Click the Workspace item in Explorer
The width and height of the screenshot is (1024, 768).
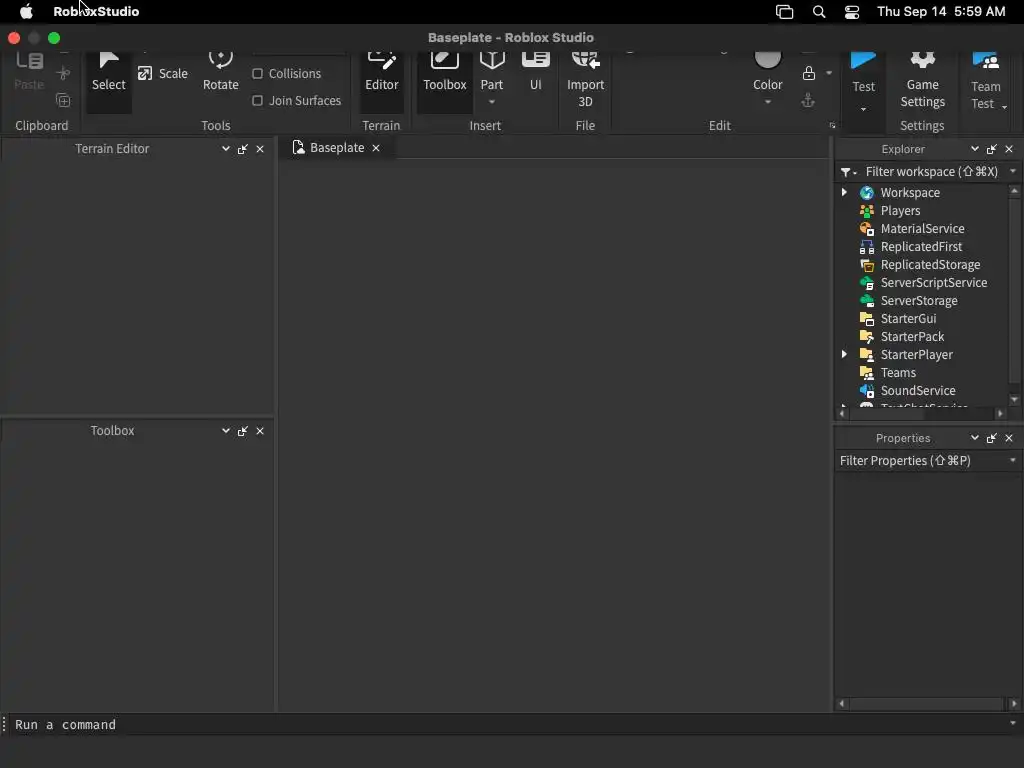pos(910,193)
